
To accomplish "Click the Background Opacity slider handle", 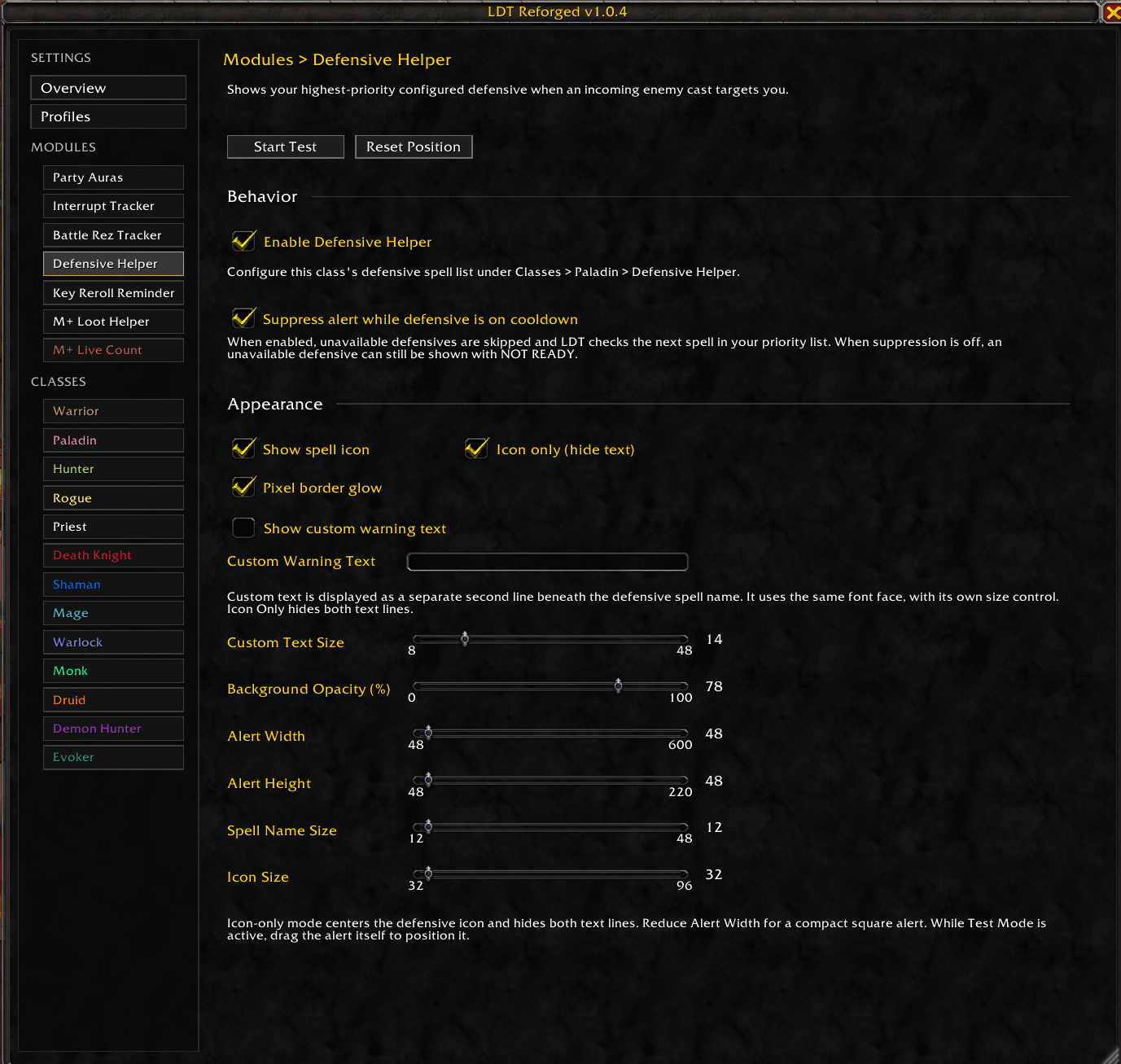I will [618, 685].
